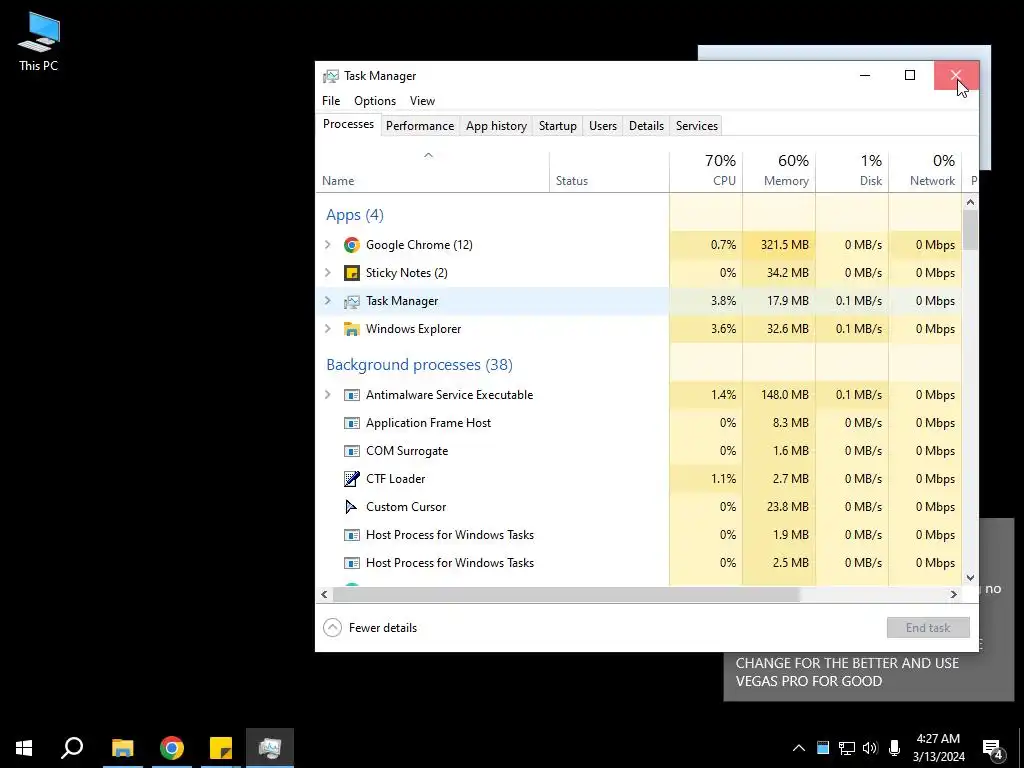Select the first Host Process for Windows Tasks row (1.9 MB)
The image size is (1024, 768).
tap(639, 535)
